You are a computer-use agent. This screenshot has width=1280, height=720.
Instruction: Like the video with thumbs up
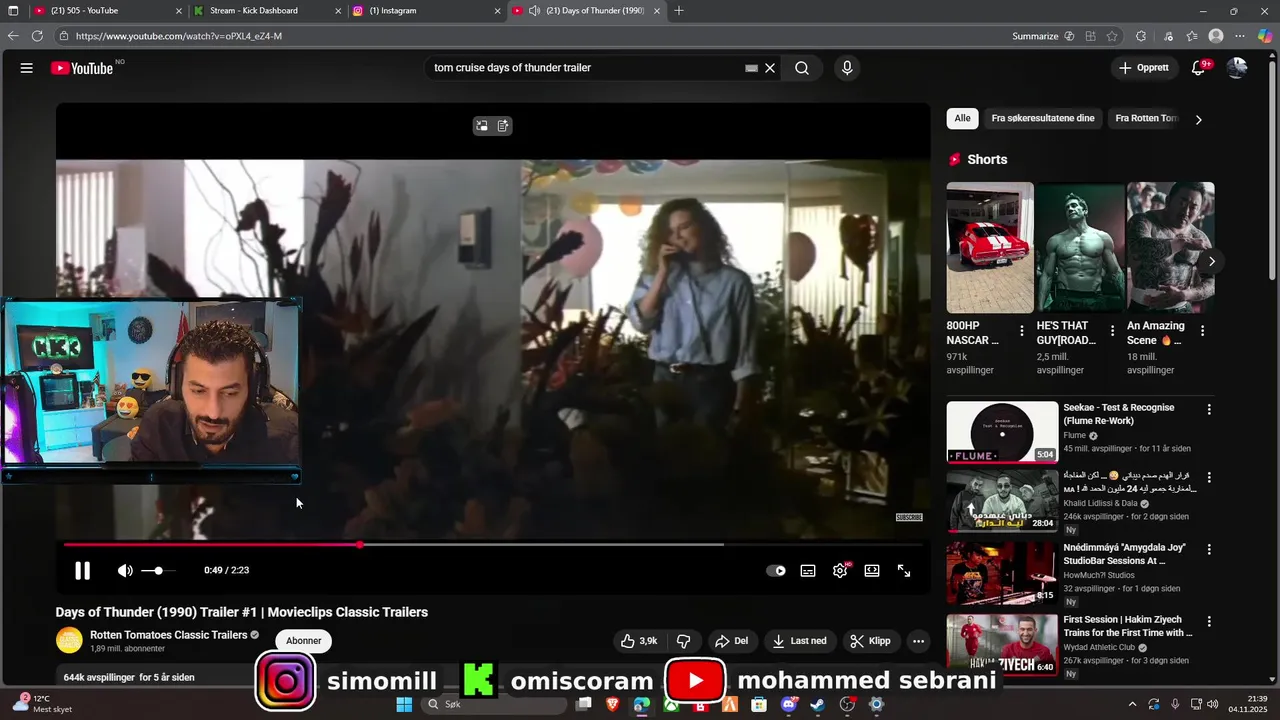[x=639, y=641]
